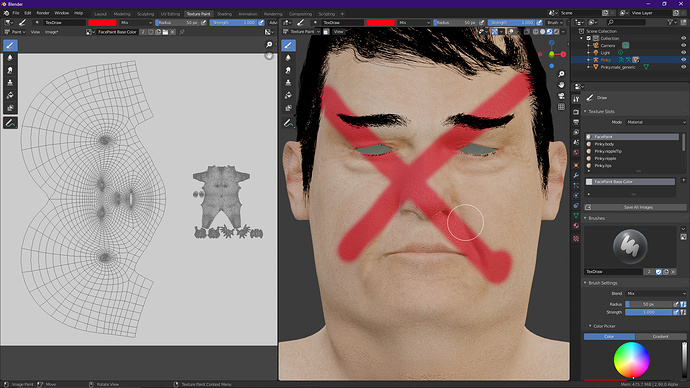Click the pan hand icon in the 3D viewport
Viewport: 690px width, 388px height.
pyautogui.click(x=561, y=85)
